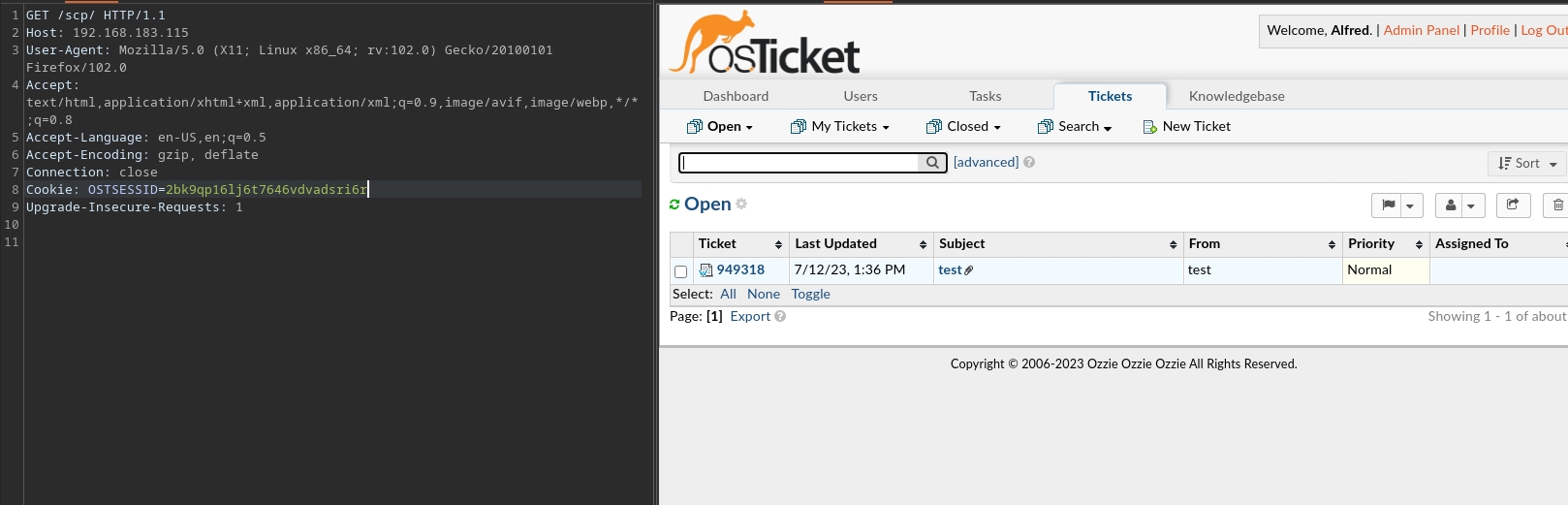Open the queue settings gear icon
Image resolution: width=1568 pixels, height=505 pixels.
pos(741,205)
